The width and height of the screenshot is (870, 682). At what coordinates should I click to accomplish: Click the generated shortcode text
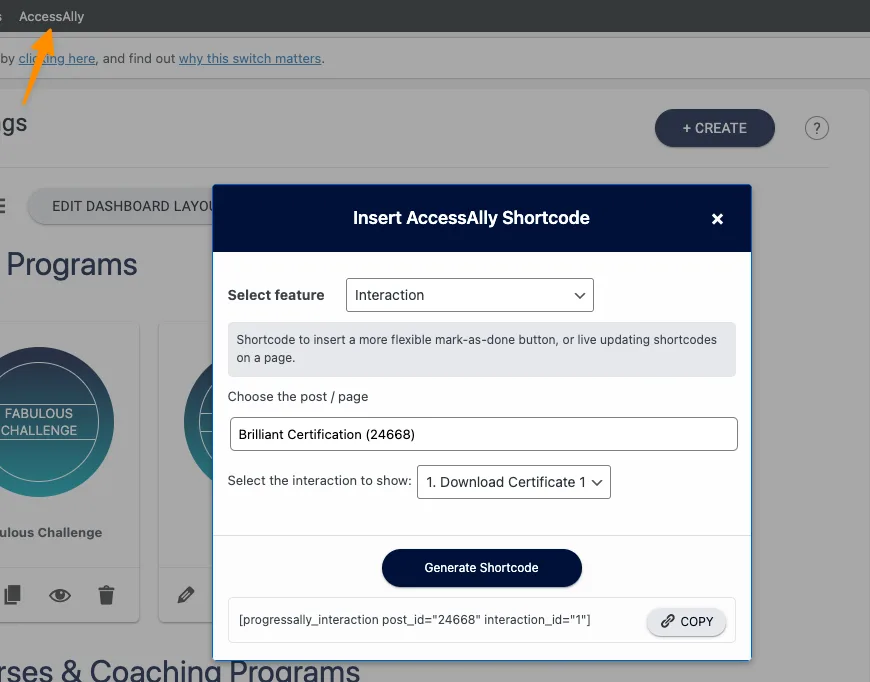point(414,620)
